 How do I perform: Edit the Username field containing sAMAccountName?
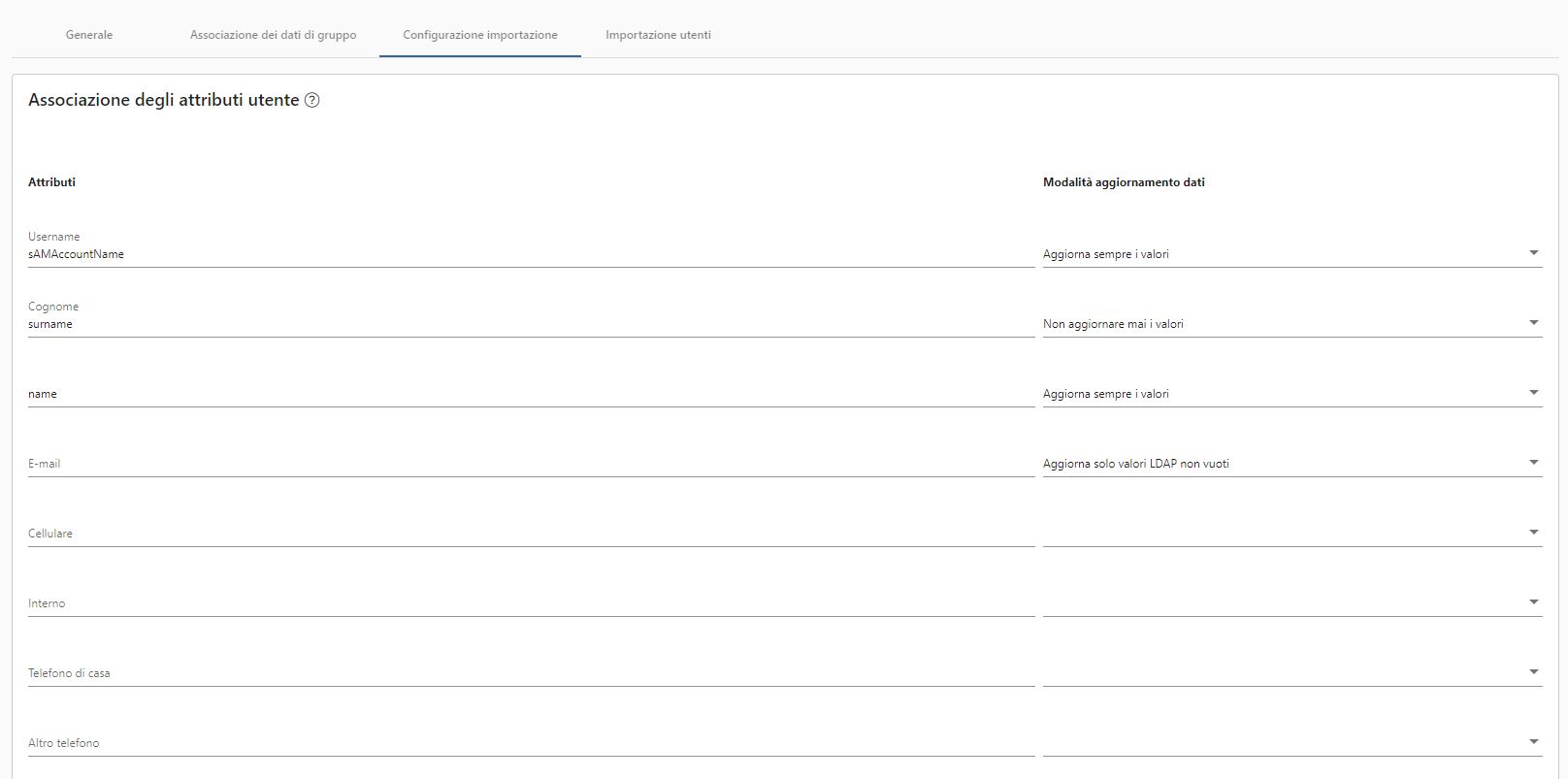coord(531,254)
